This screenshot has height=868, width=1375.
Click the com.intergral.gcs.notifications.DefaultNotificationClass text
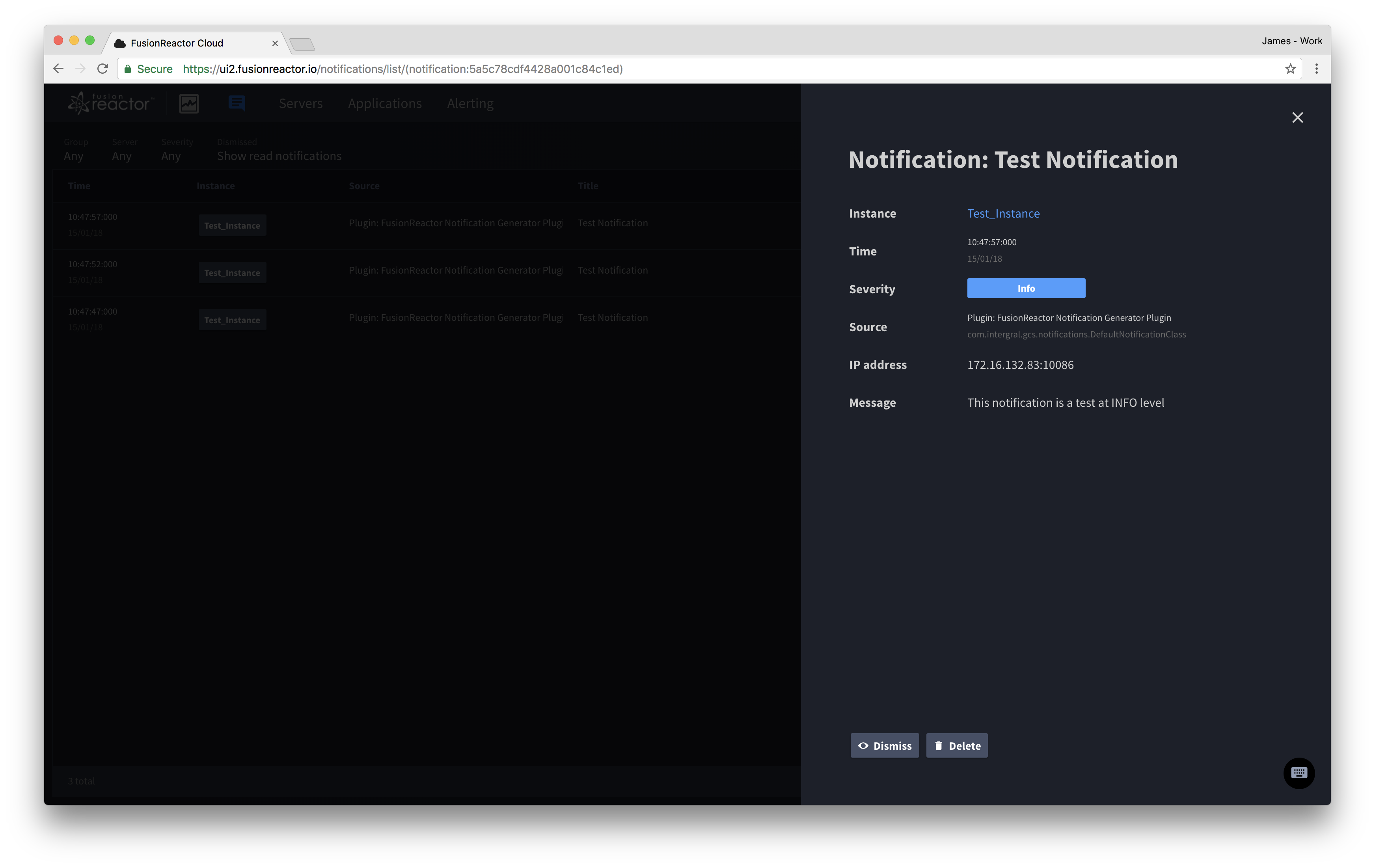1076,335
